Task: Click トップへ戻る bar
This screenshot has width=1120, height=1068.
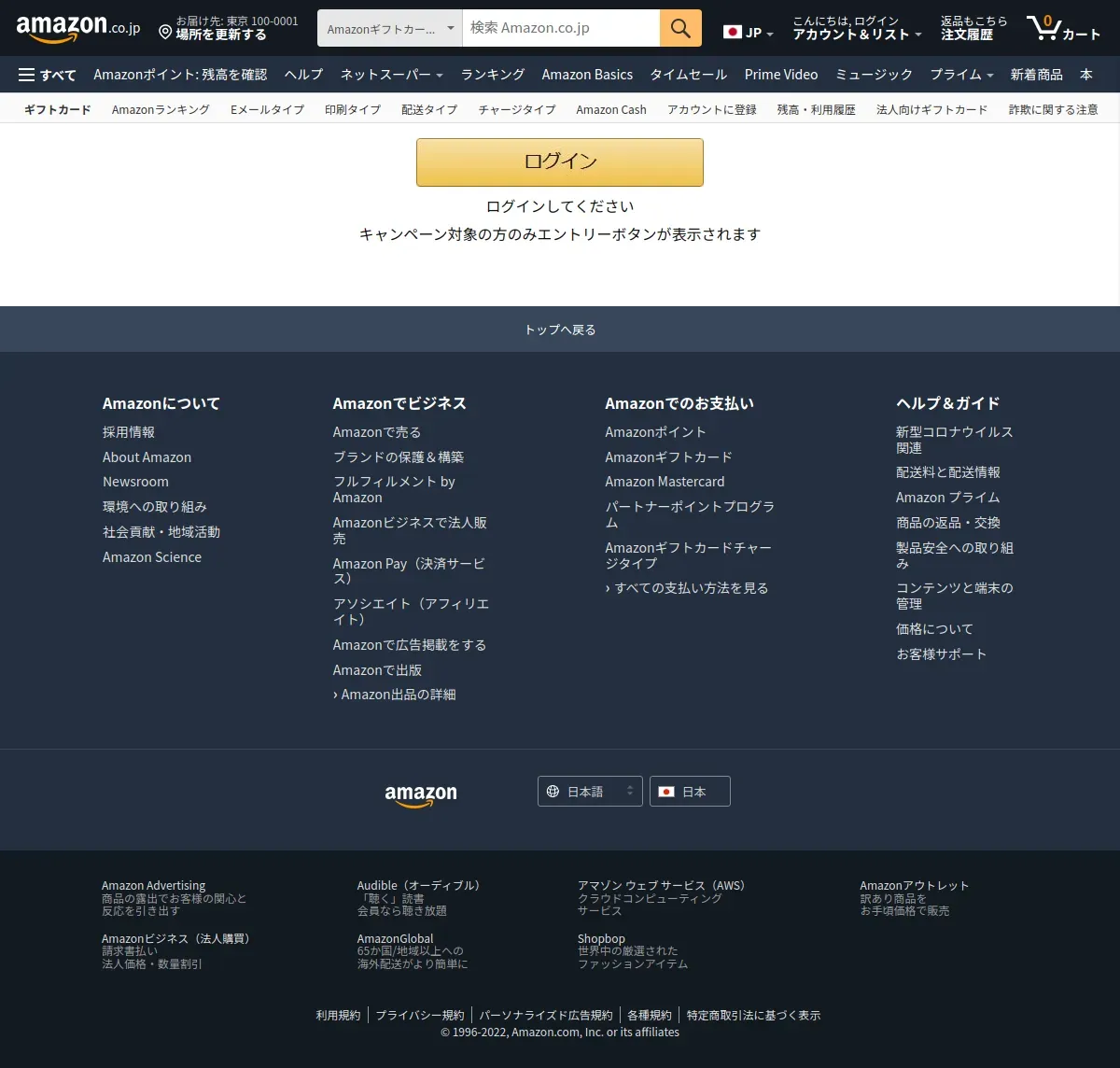Action: (560, 330)
